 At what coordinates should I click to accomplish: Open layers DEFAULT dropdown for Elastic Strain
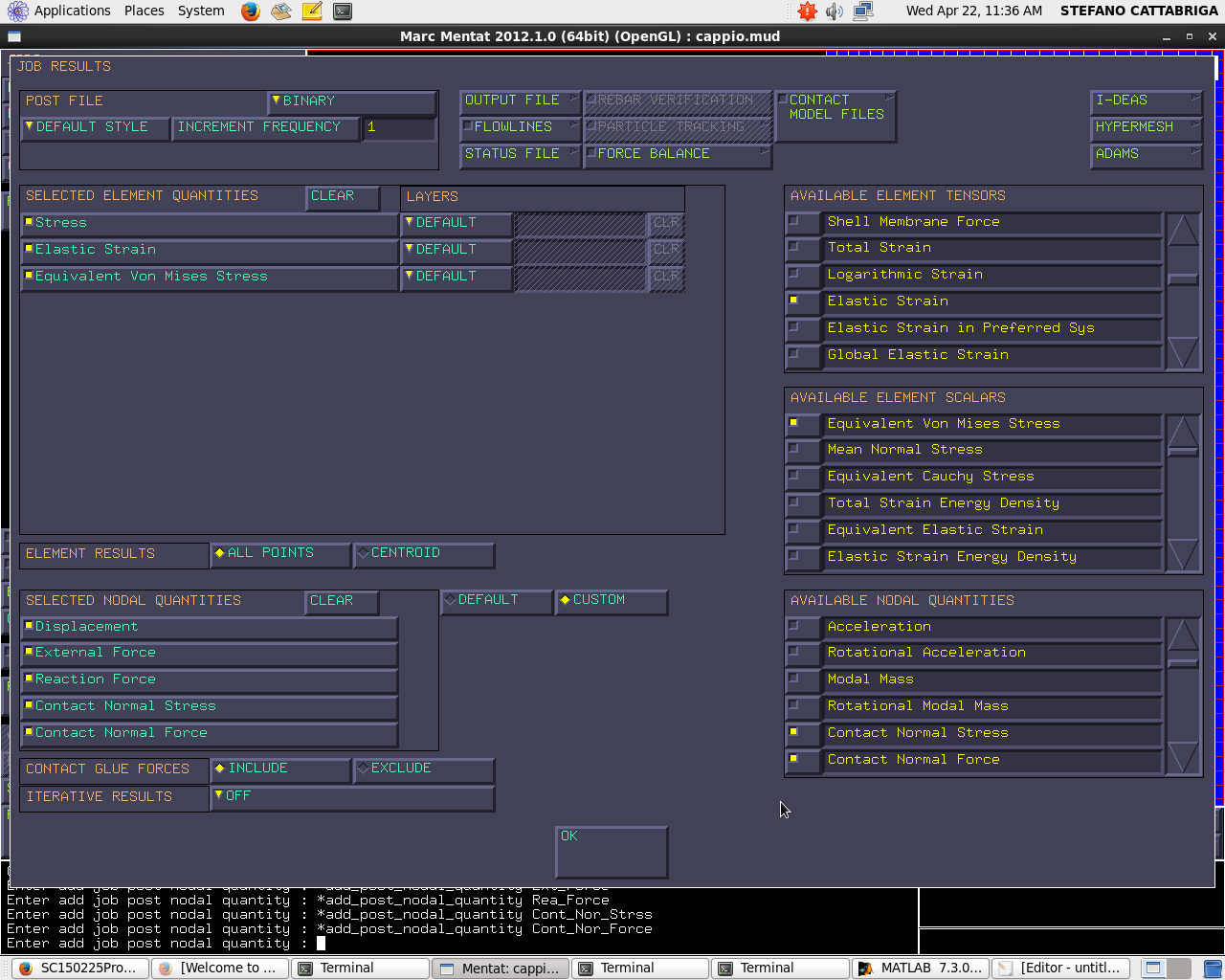[x=456, y=251]
